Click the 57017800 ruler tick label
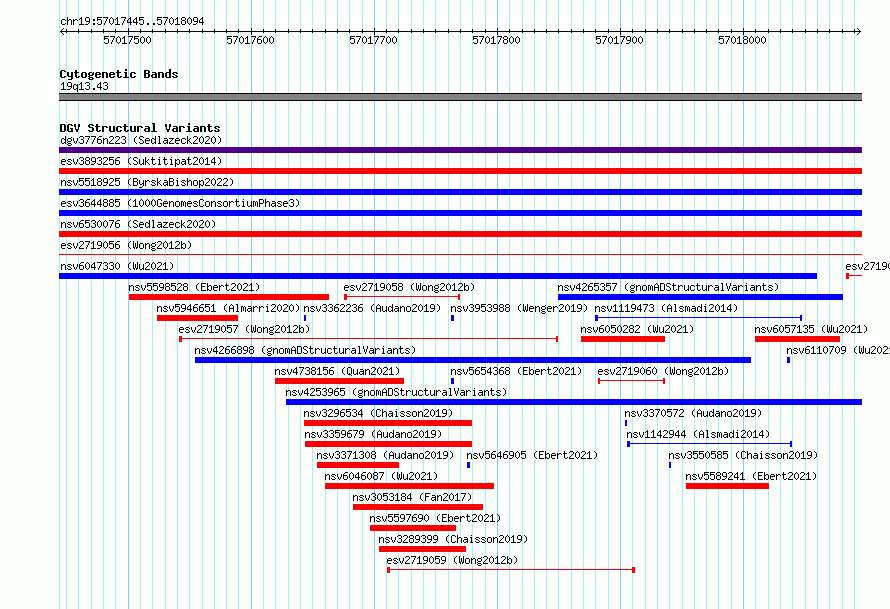Viewport: 890px width, 609px height. tap(497, 40)
